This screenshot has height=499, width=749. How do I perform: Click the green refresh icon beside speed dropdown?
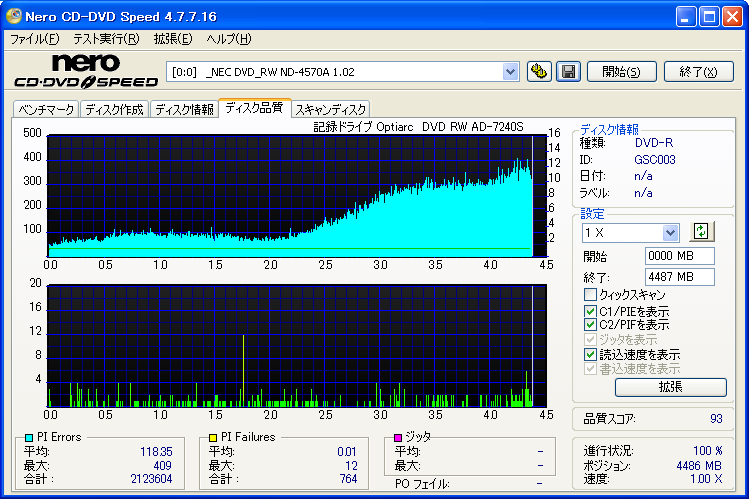(701, 232)
